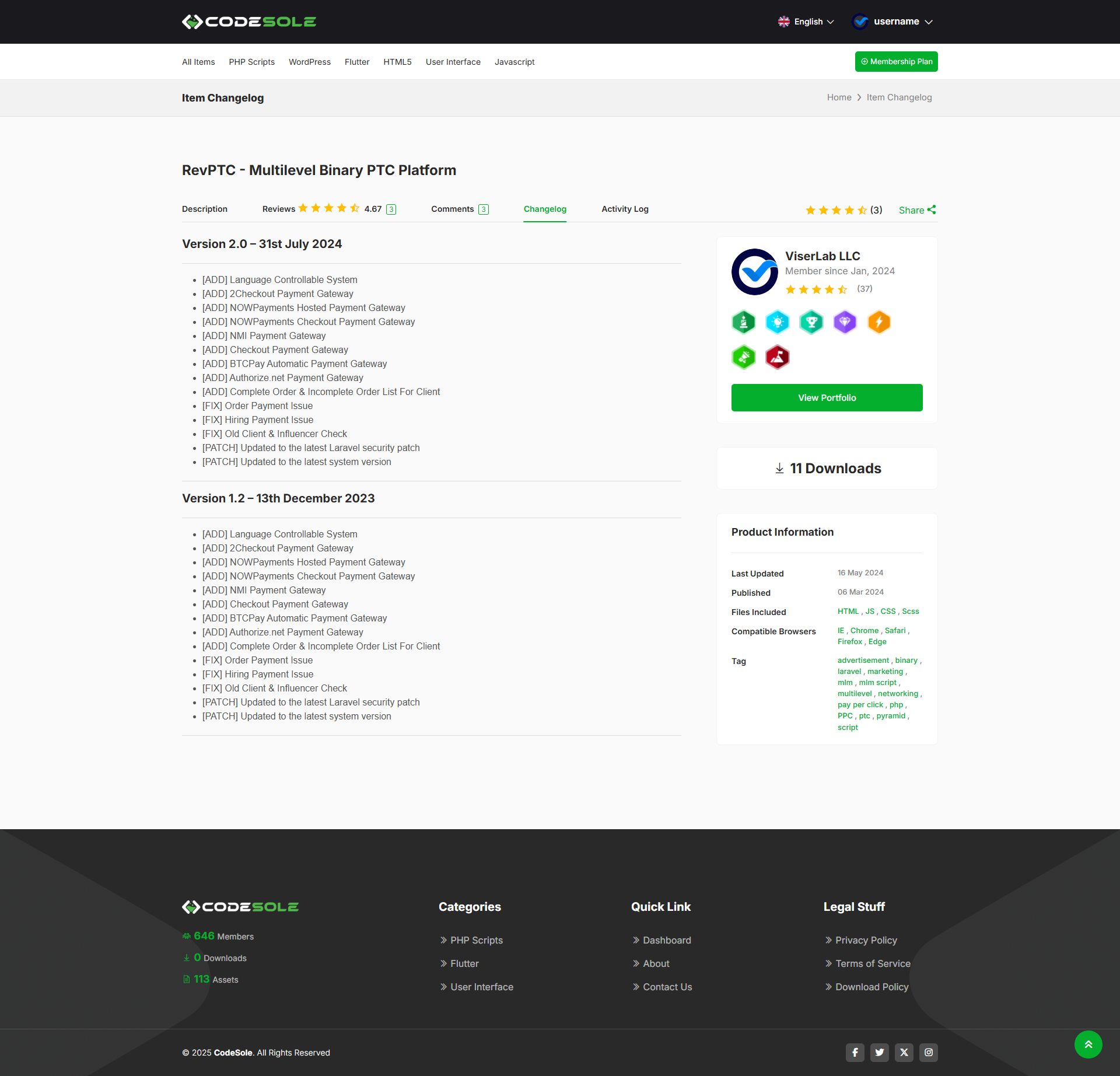Screen dimensions: 1120x1076
Task: Select the Comments tab
Action: click(452, 209)
